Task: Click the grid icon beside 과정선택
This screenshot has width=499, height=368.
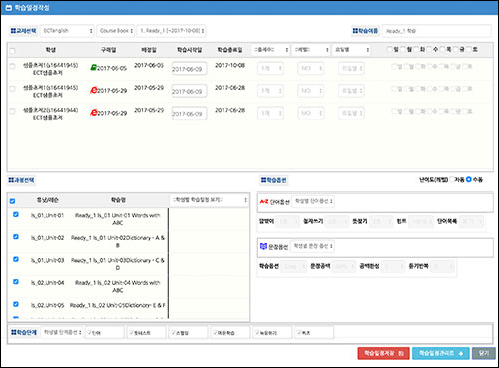Action: pos(11,180)
